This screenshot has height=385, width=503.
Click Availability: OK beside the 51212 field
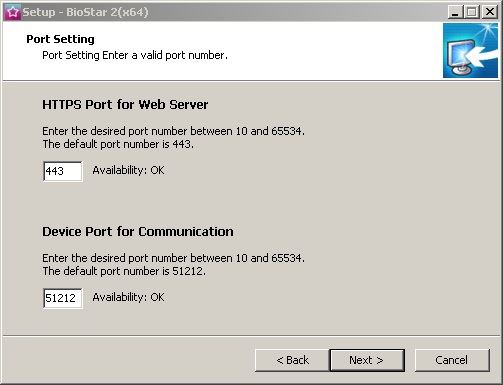pyautogui.click(x=128, y=297)
